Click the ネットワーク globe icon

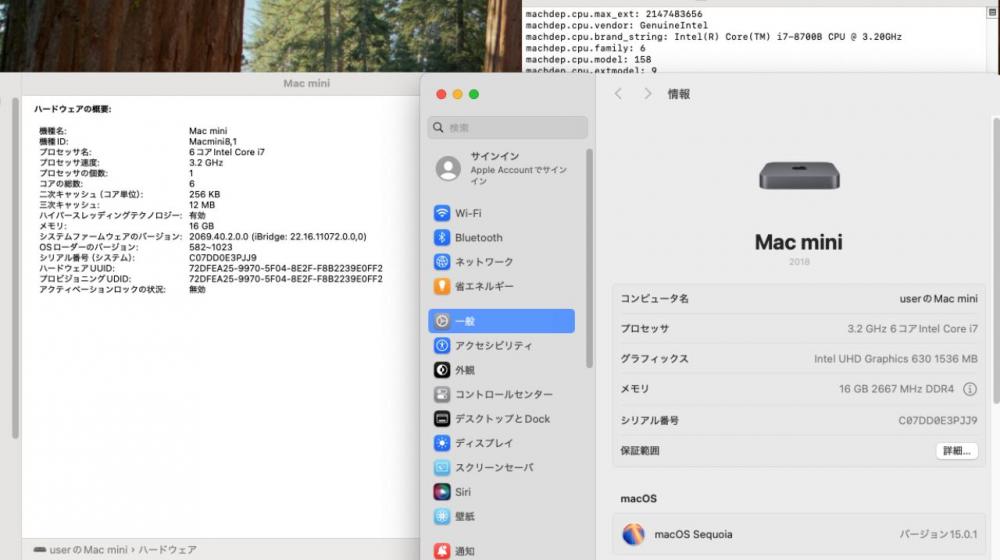tap(442, 262)
